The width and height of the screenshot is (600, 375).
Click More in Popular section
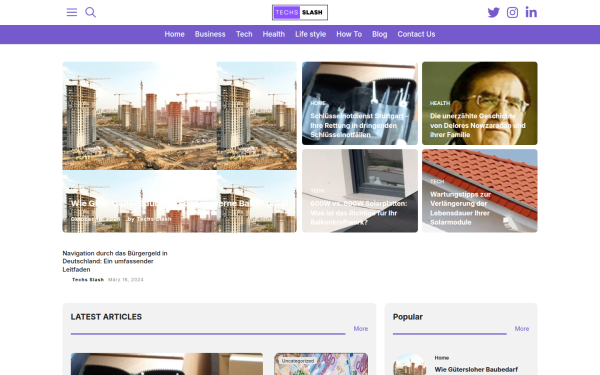[x=522, y=329]
